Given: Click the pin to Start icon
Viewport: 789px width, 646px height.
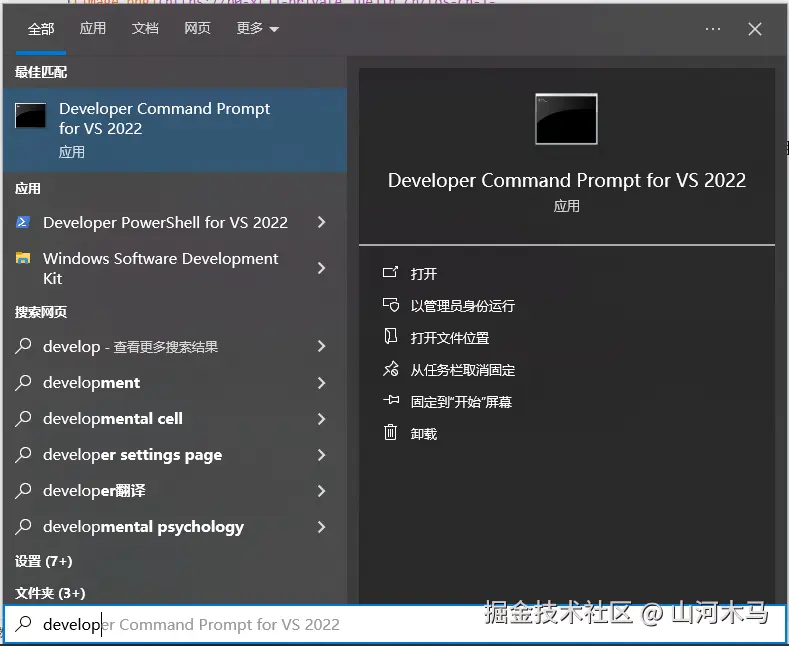Looking at the screenshot, I should [x=390, y=400].
